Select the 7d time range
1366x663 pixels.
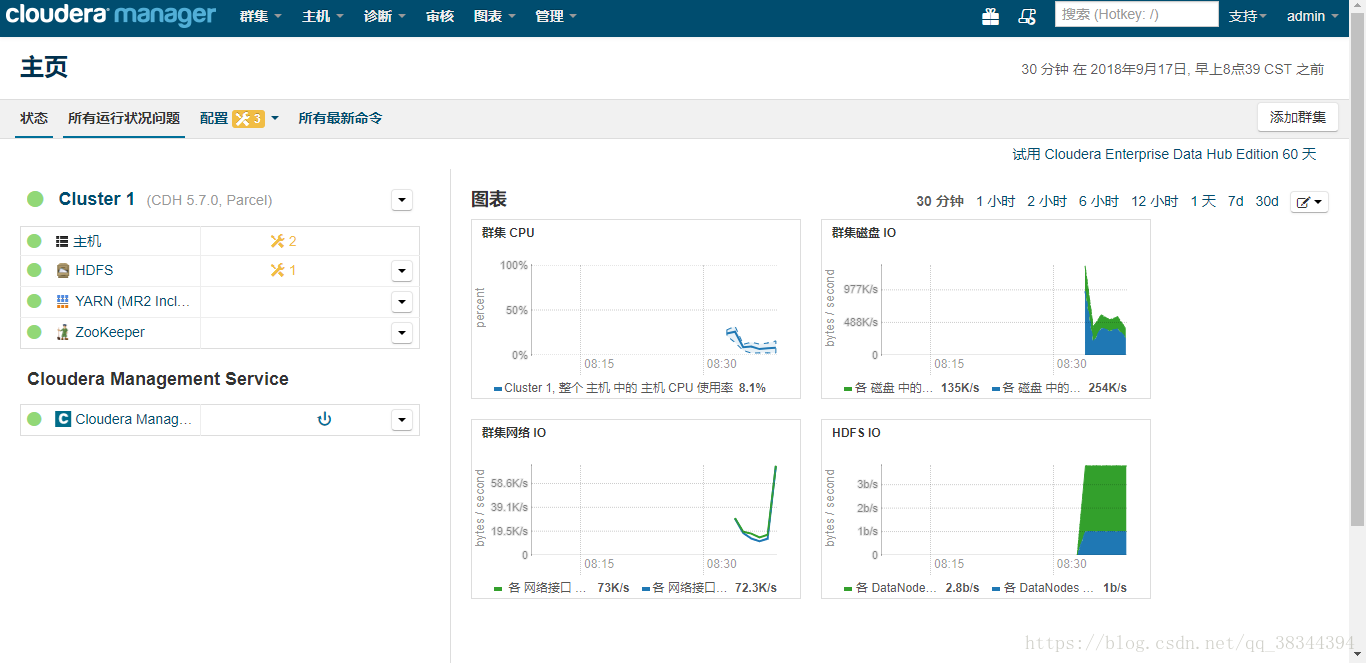click(x=1236, y=201)
